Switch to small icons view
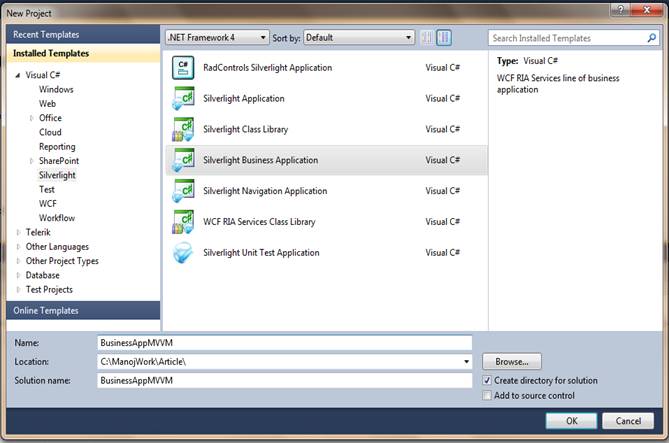Screen dimensions: 669x443 coord(427,38)
